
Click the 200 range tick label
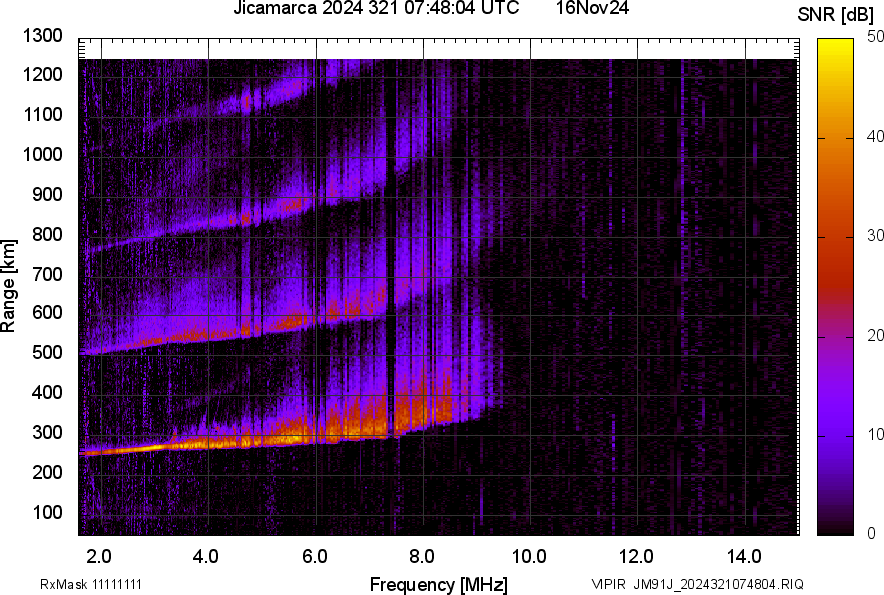[47, 472]
